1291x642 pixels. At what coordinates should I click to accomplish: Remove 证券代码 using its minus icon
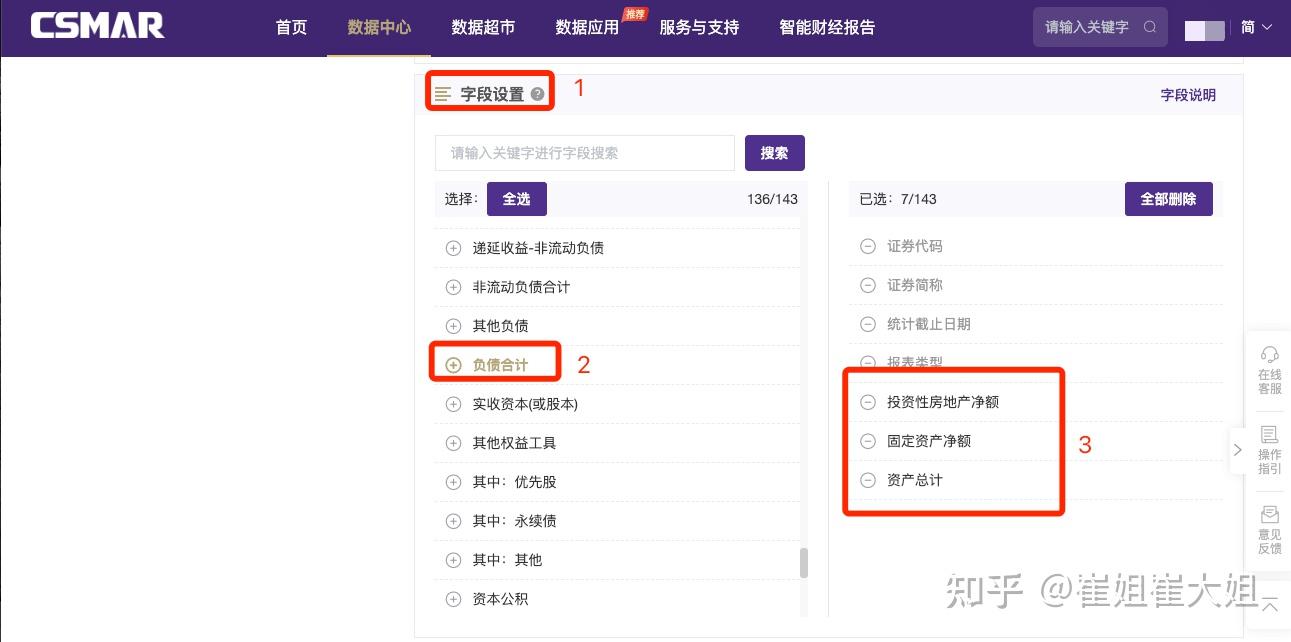(867, 246)
